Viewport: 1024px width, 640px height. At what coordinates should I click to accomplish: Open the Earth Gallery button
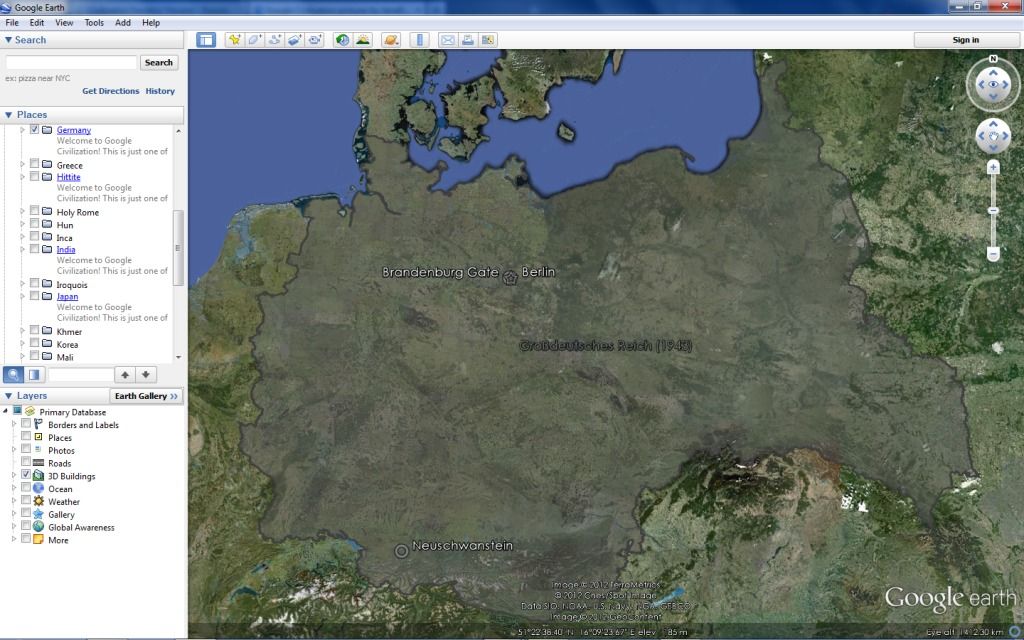[x=146, y=396]
